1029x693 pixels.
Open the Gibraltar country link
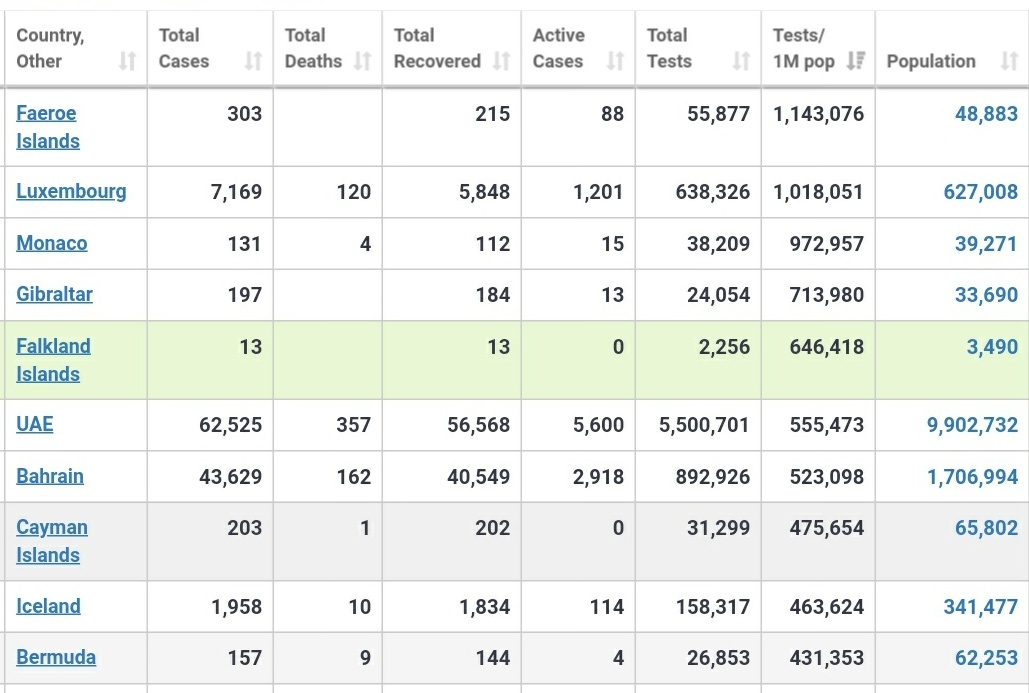point(54,294)
